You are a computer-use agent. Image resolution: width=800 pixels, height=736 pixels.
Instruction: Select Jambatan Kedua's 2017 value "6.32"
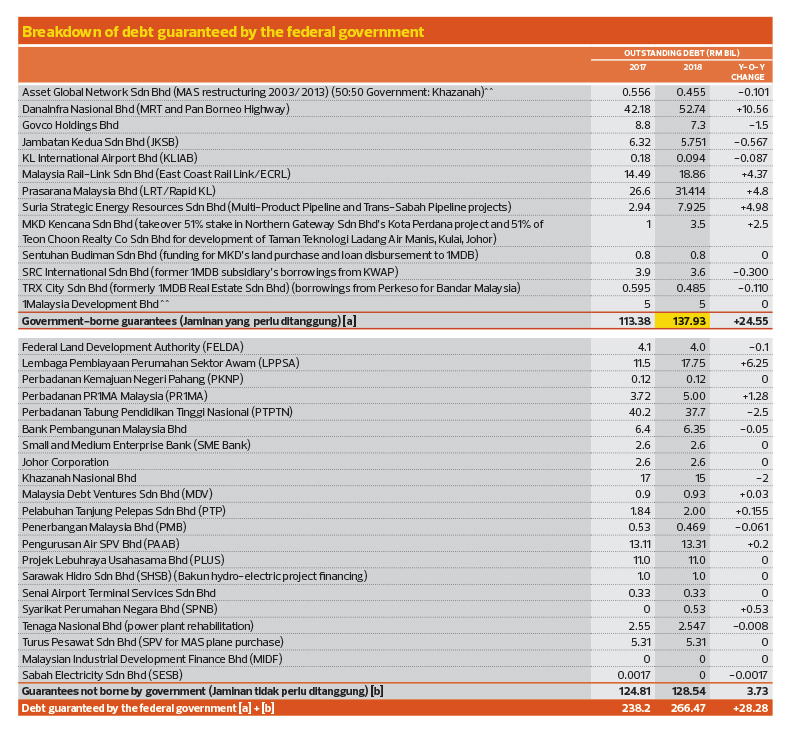[639, 142]
